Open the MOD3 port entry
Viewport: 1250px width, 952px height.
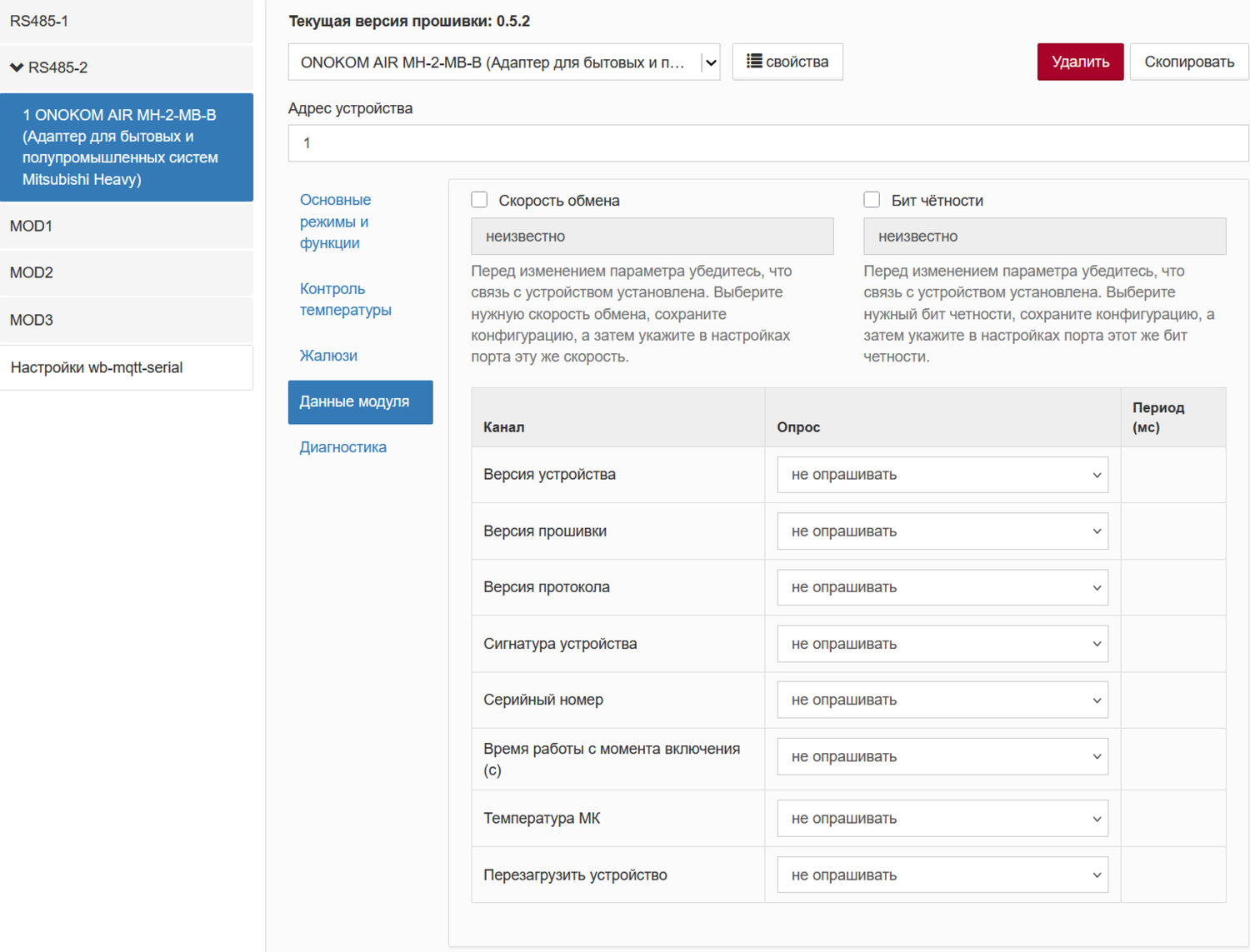(127, 320)
